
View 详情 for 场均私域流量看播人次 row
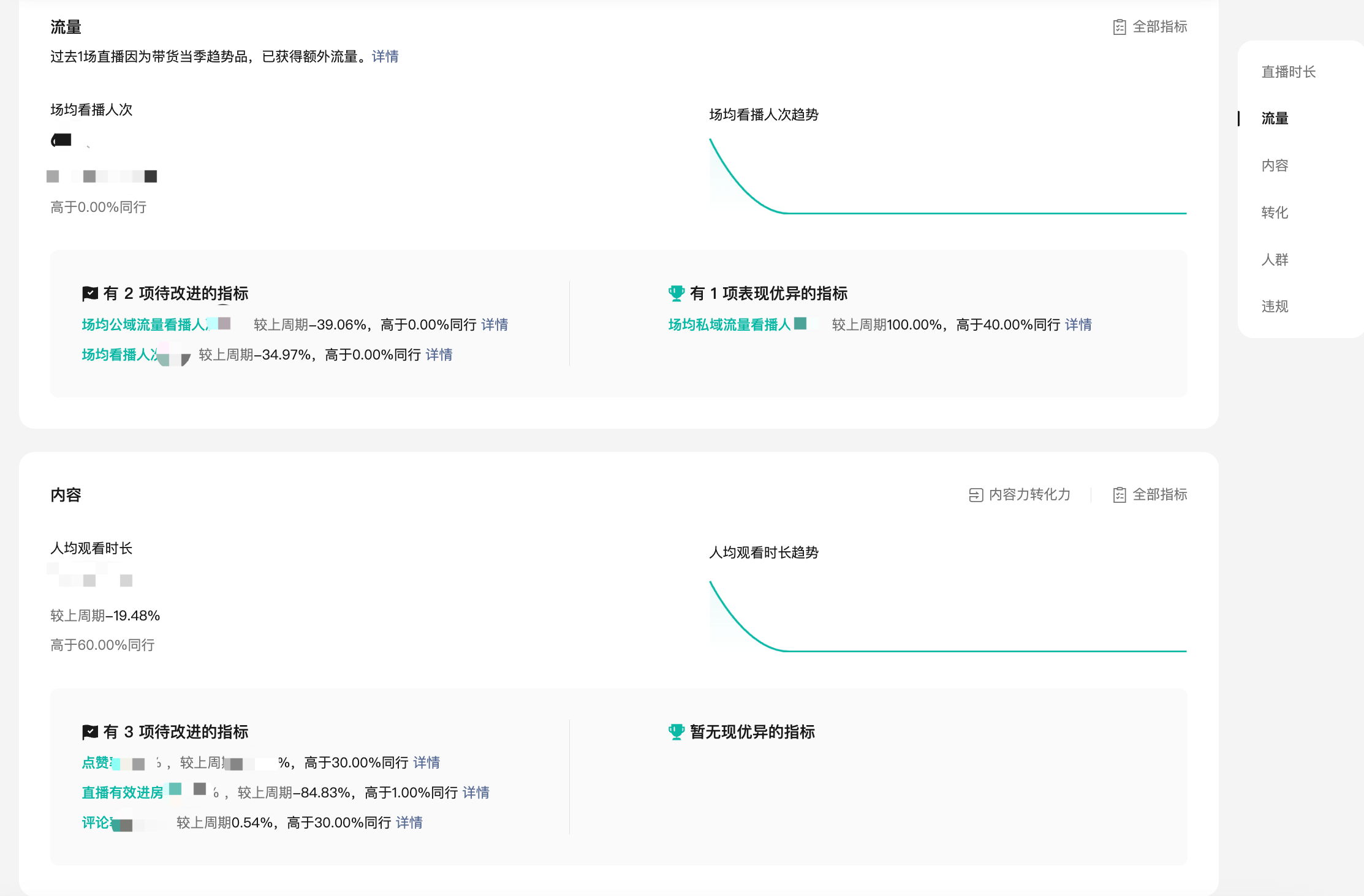point(1078,325)
